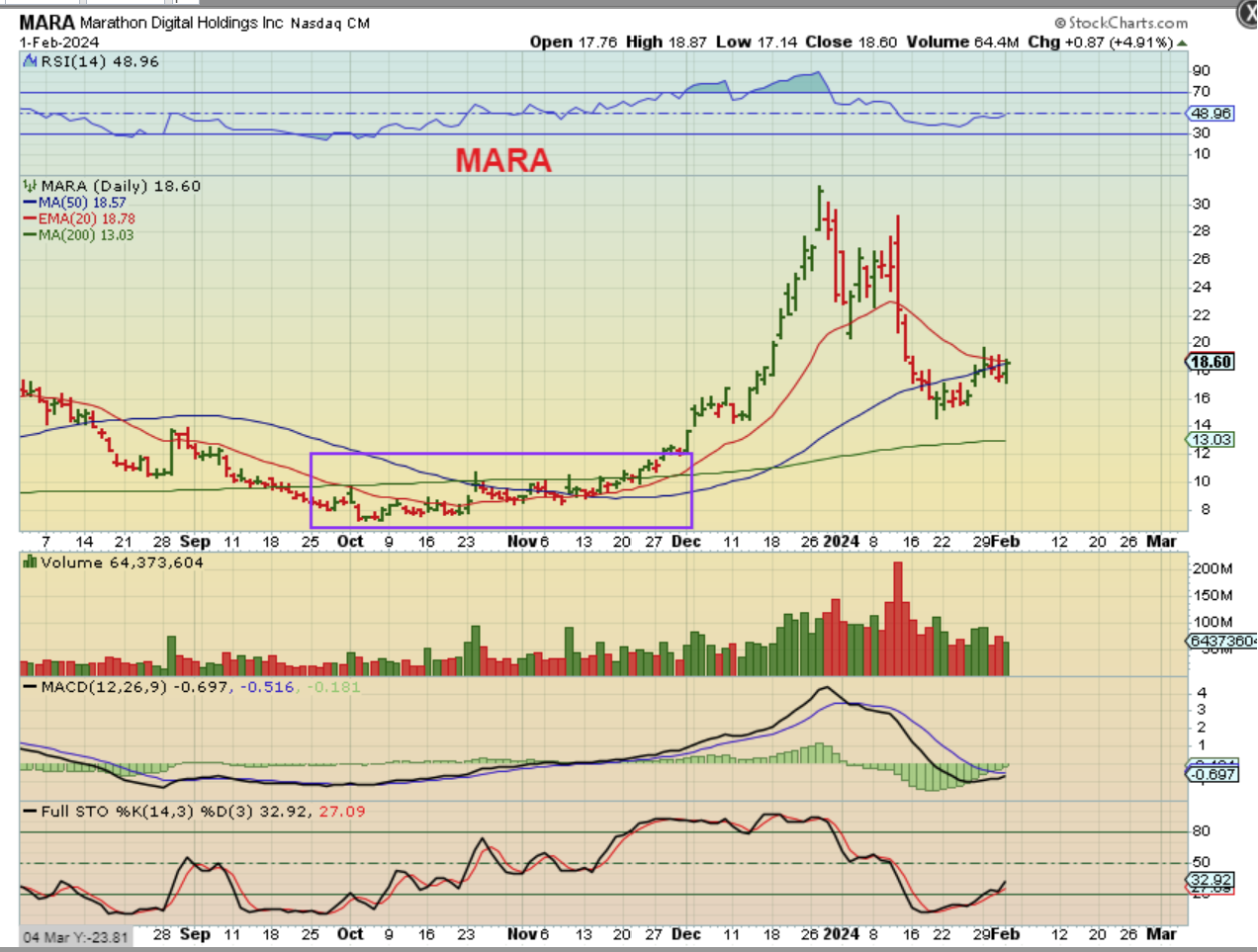This screenshot has height=952, width=1258.
Task: Click the small icon before RSI(14) label
Action: tap(32, 61)
